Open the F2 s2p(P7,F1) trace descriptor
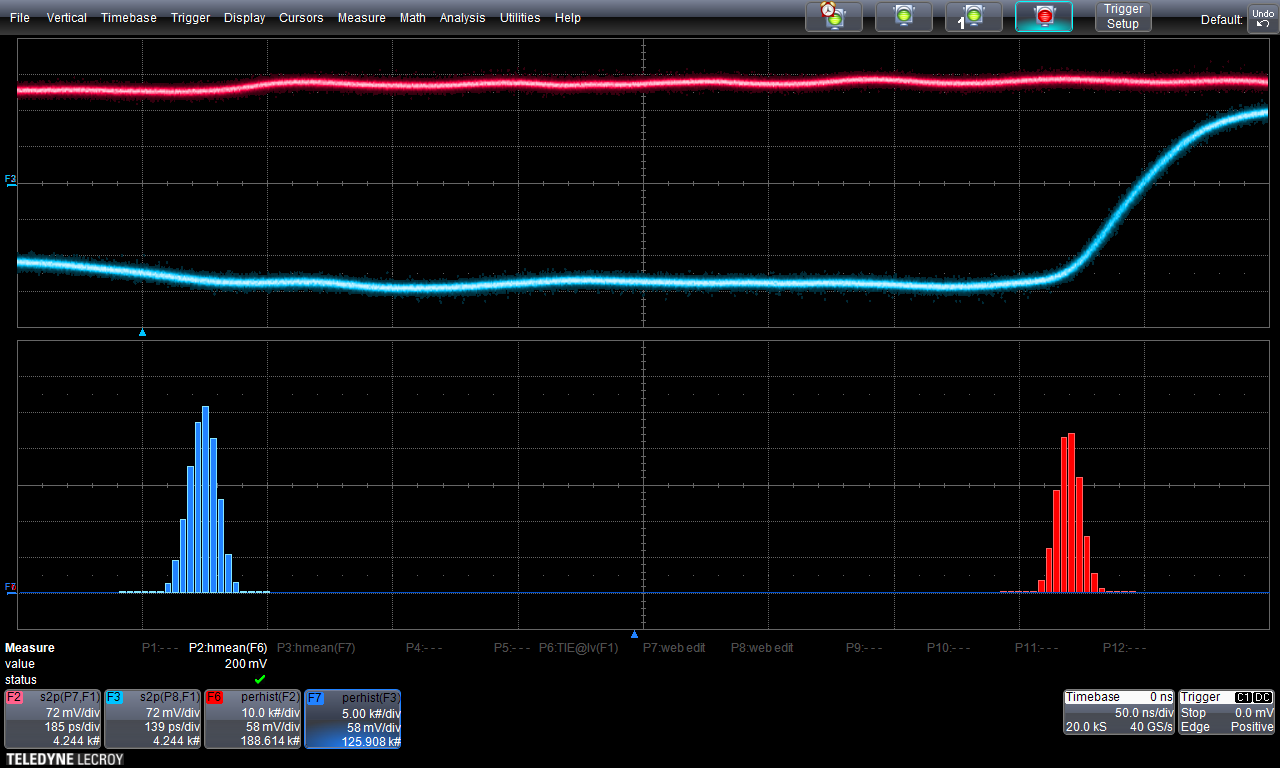The height and width of the screenshot is (768, 1280). 53,718
